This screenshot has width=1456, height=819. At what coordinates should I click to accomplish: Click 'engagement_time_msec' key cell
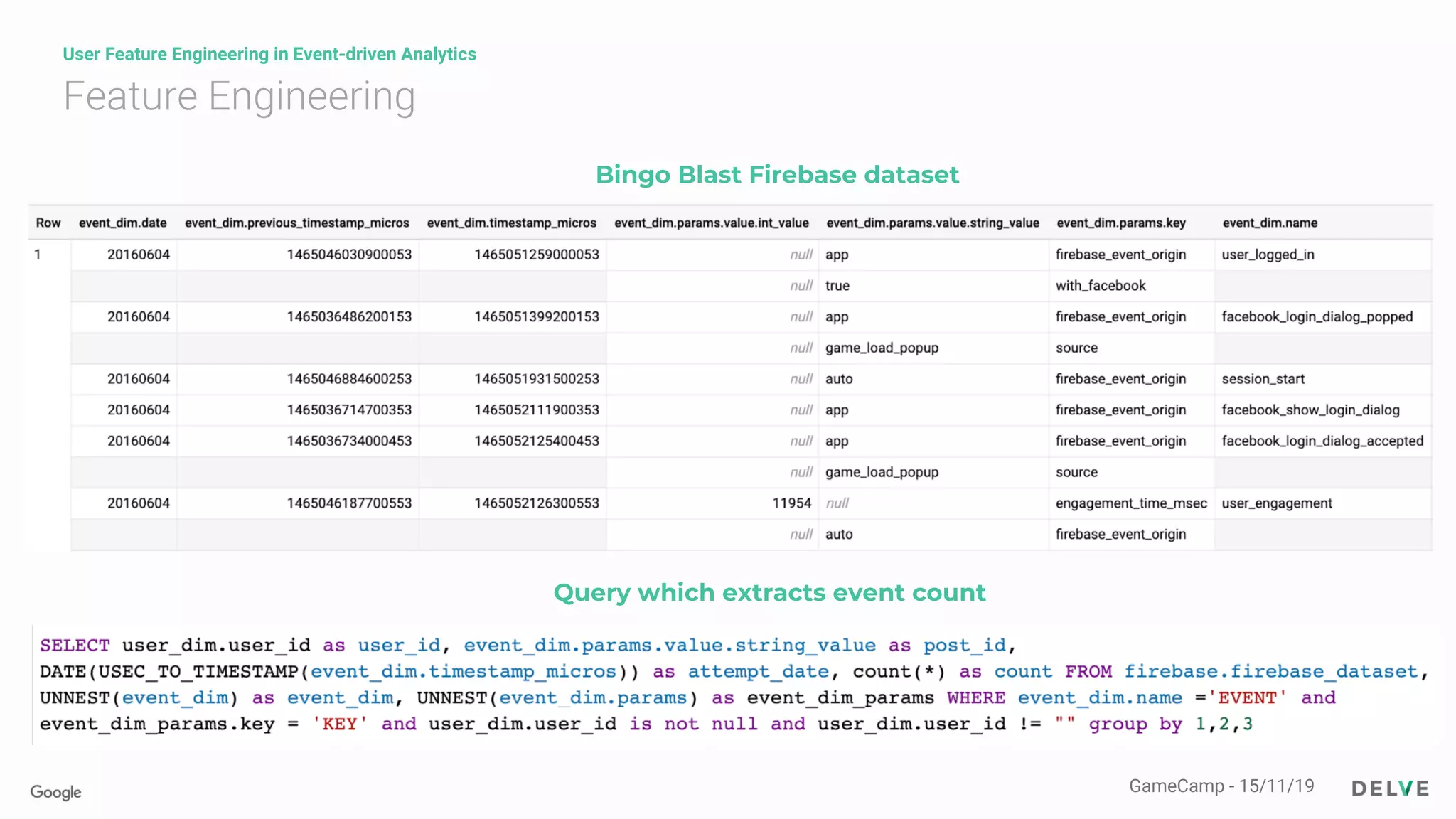point(1131,503)
